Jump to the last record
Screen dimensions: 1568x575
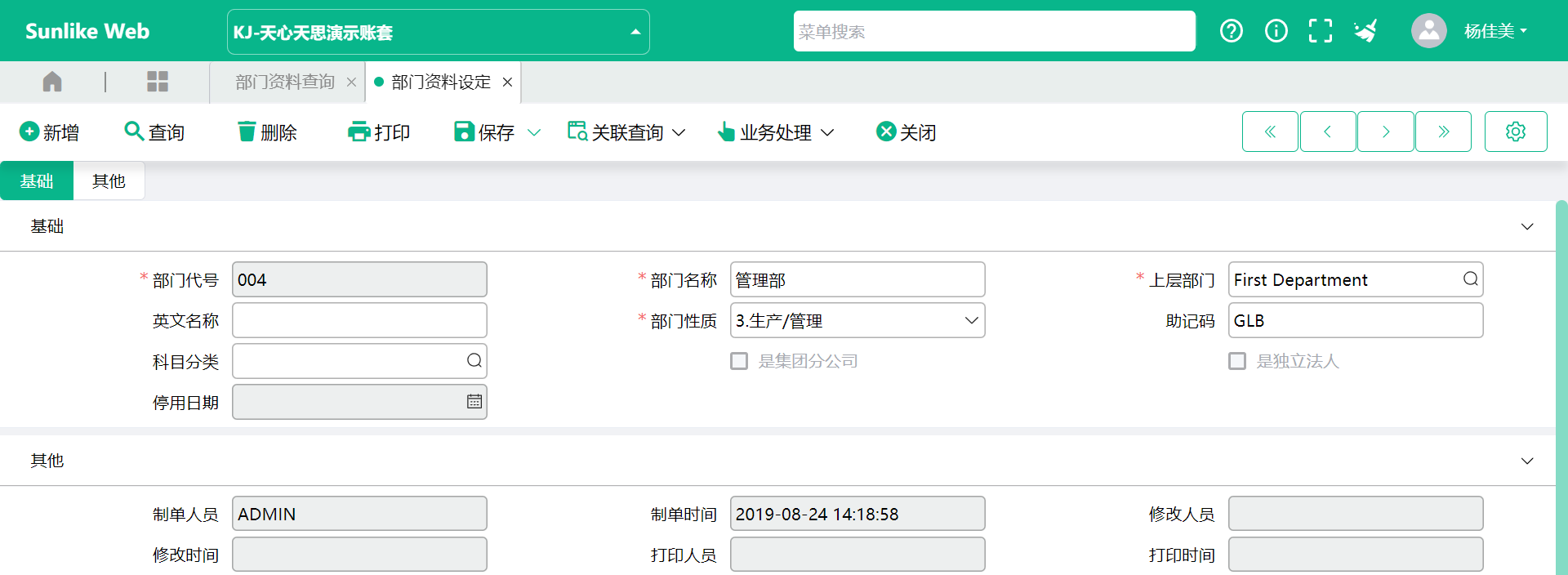click(1444, 131)
